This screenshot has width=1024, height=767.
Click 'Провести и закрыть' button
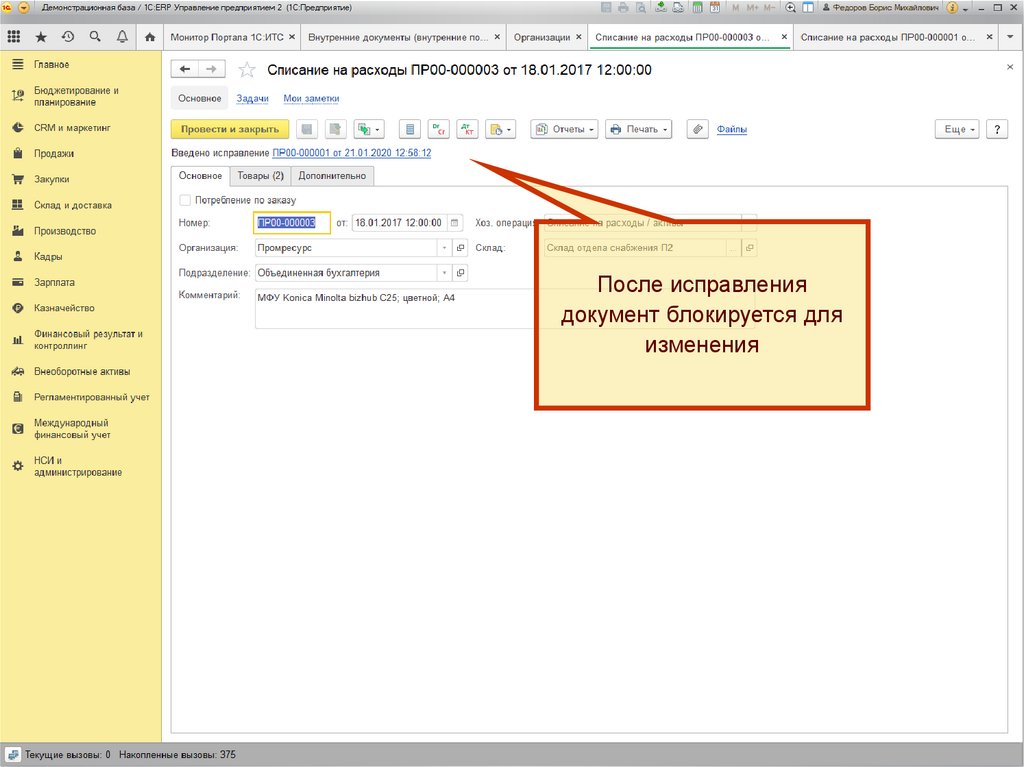pos(230,129)
